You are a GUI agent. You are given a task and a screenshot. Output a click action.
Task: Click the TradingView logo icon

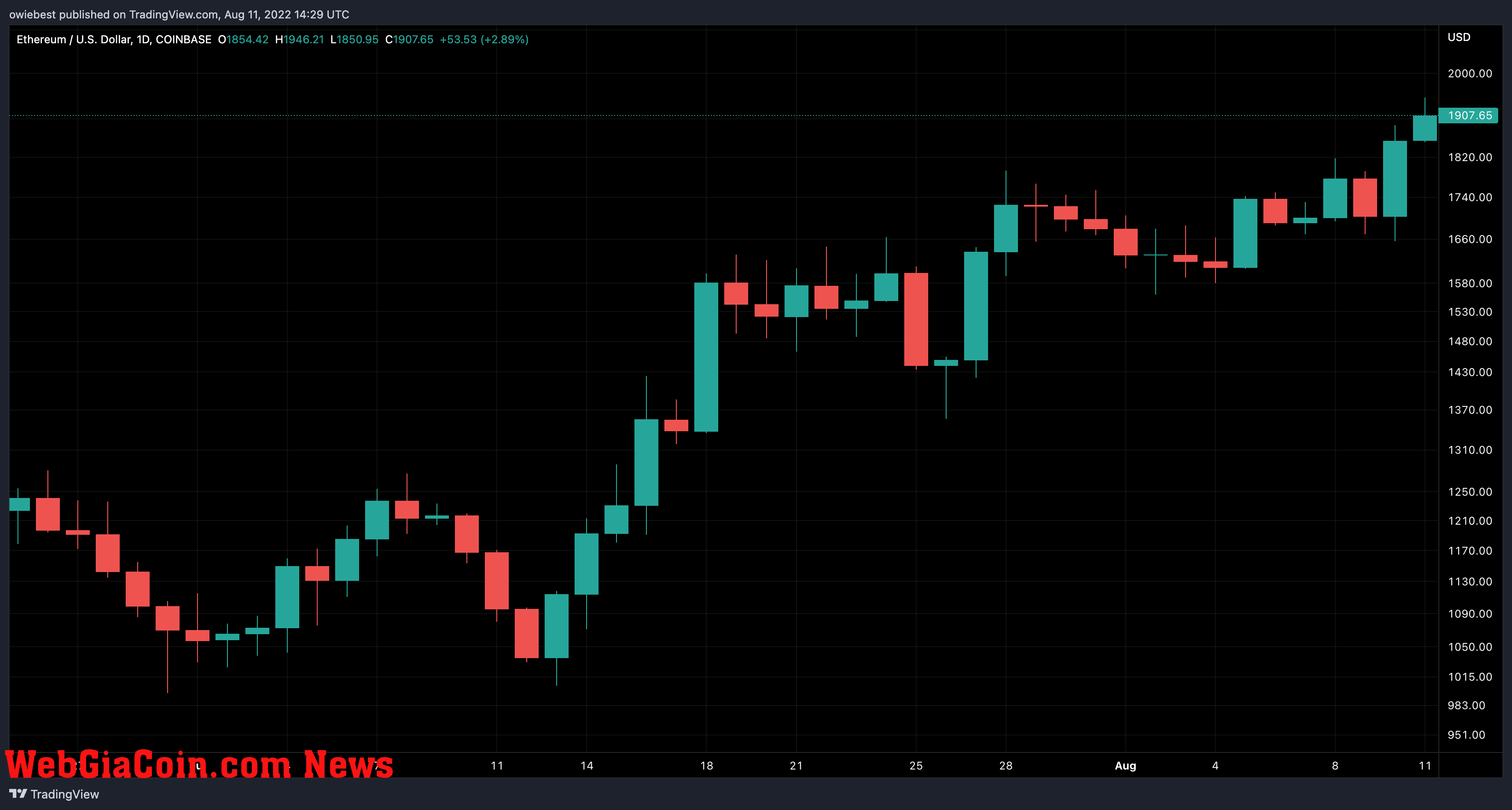[18, 793]
